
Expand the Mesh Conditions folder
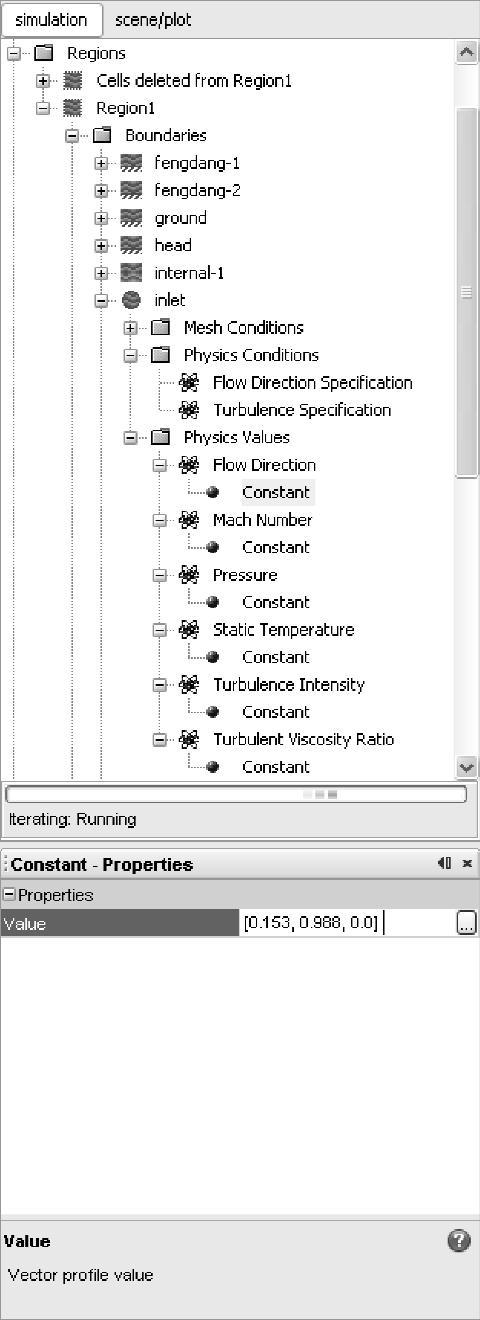click(131, 328)
